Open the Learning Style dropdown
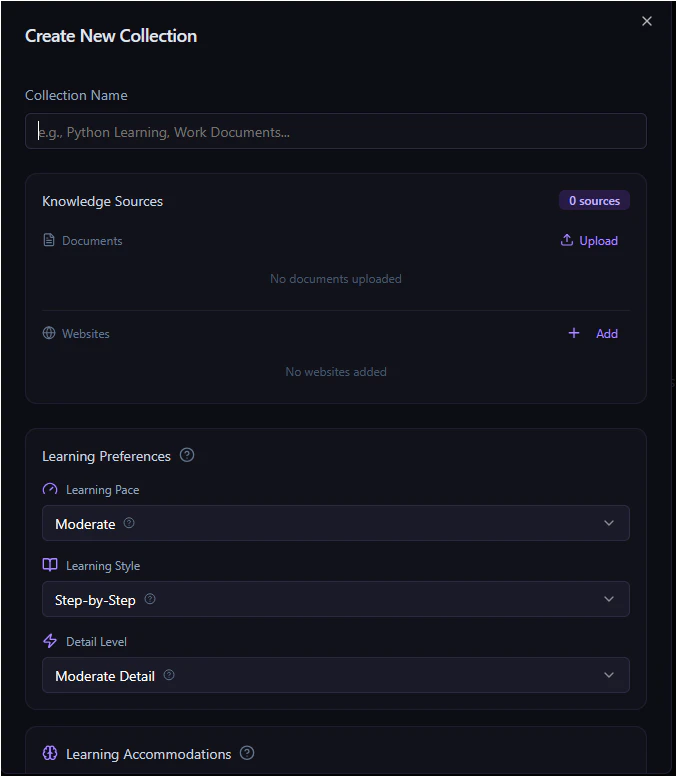This screenshot has height=777, width=677. click(x=609, y=599)
